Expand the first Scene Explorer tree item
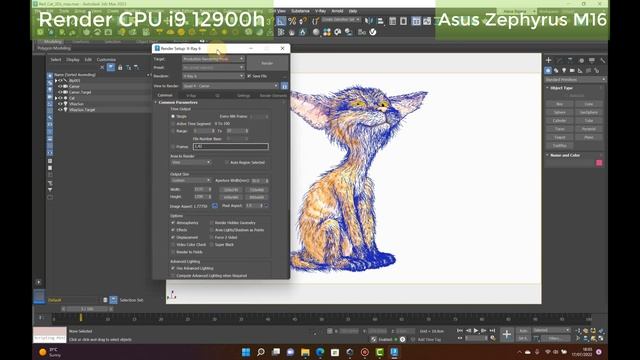The height and width of the screenshot is (360, 640). (x=56, y=81)
